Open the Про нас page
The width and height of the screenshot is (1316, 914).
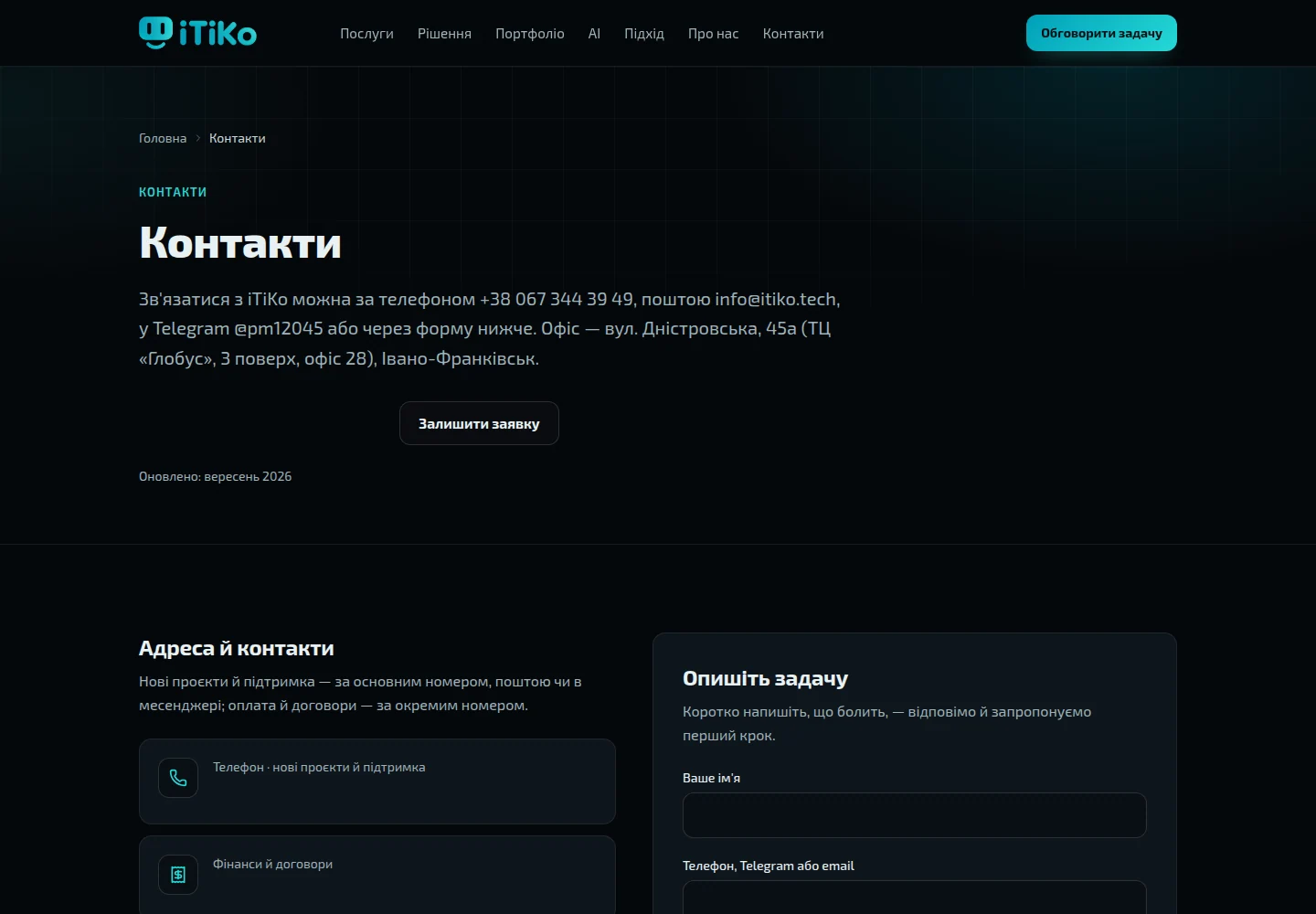click(x=714, y=34)
